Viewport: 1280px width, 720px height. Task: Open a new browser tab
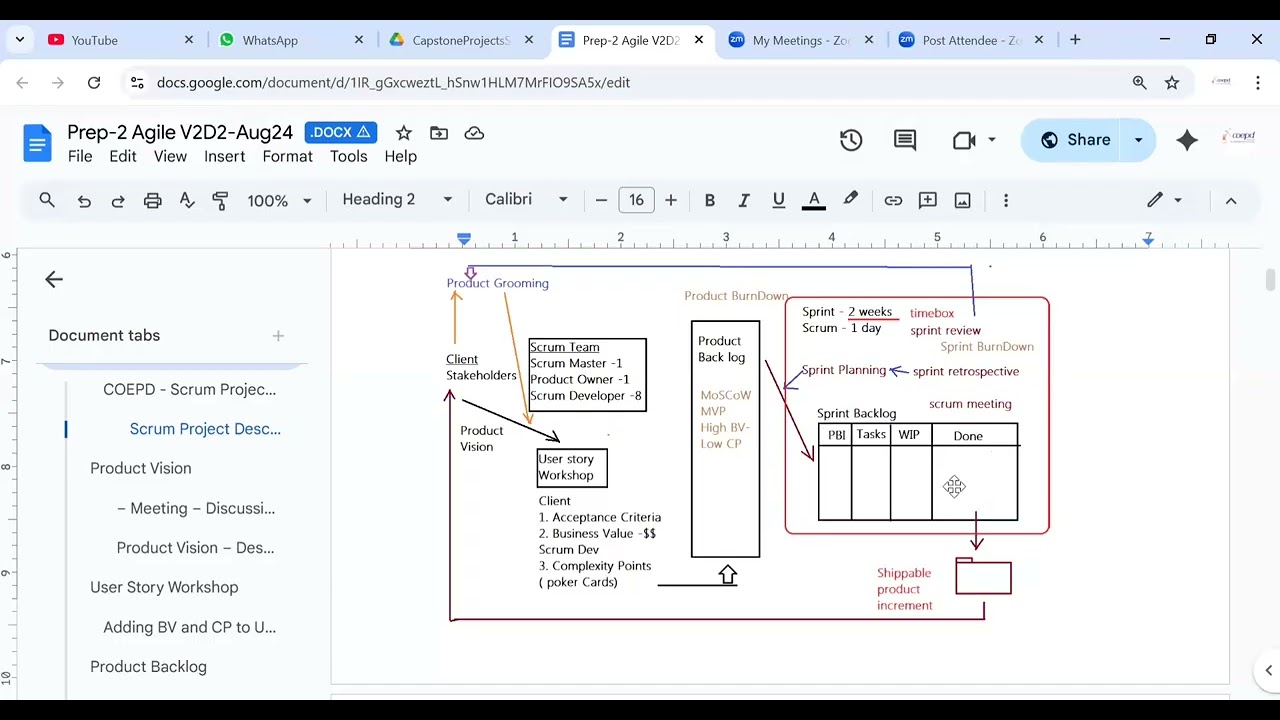point(1075,40)
